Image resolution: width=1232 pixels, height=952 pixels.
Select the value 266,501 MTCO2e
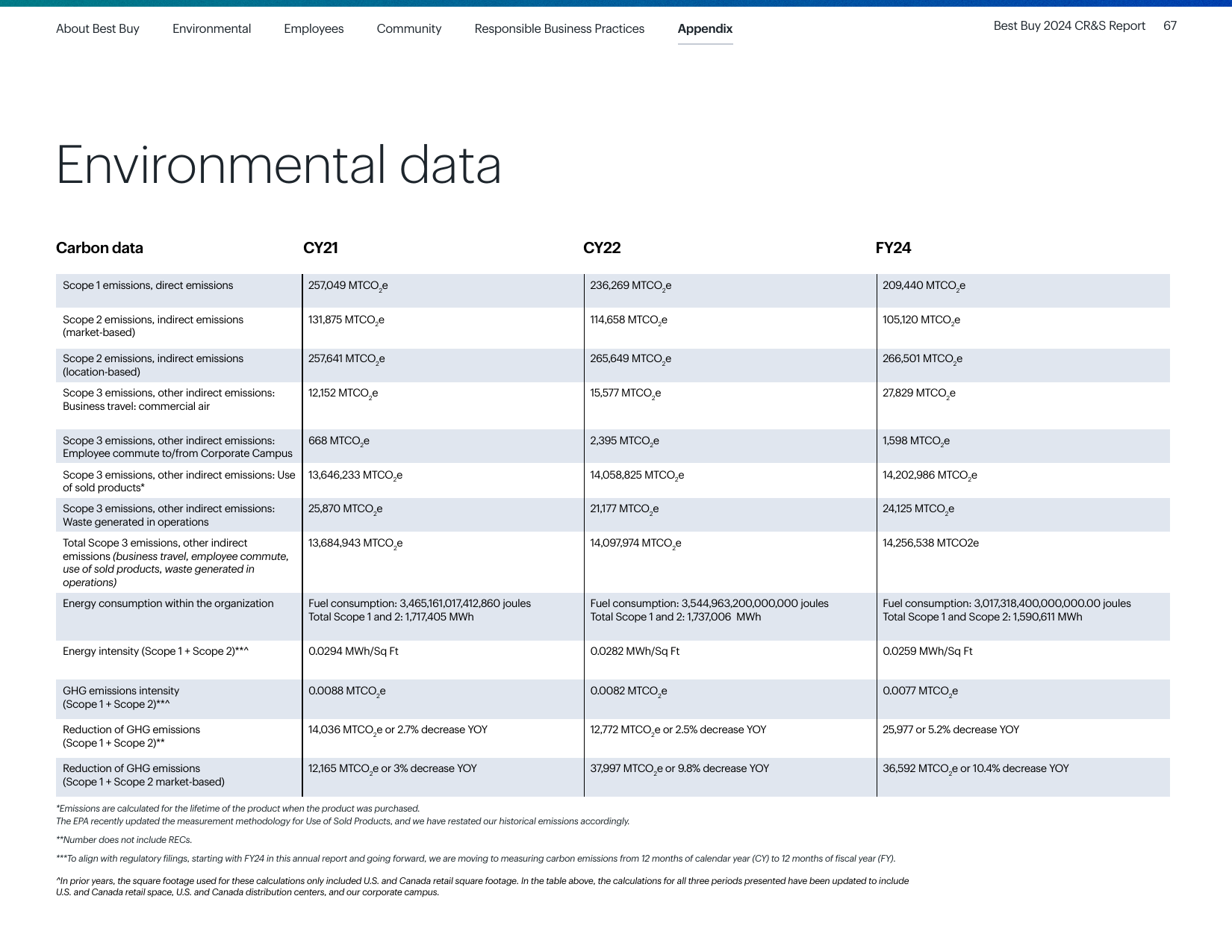click(x=922, y=359)
